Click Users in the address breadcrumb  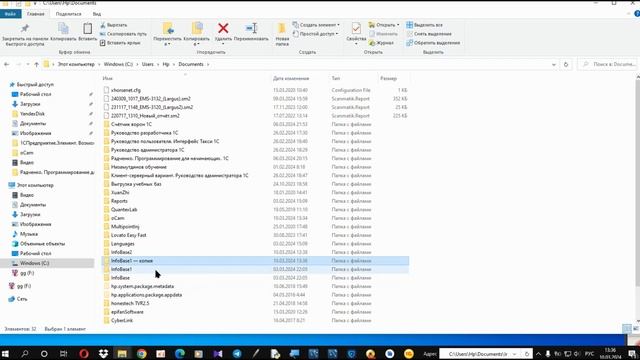[x=148, y=64]
